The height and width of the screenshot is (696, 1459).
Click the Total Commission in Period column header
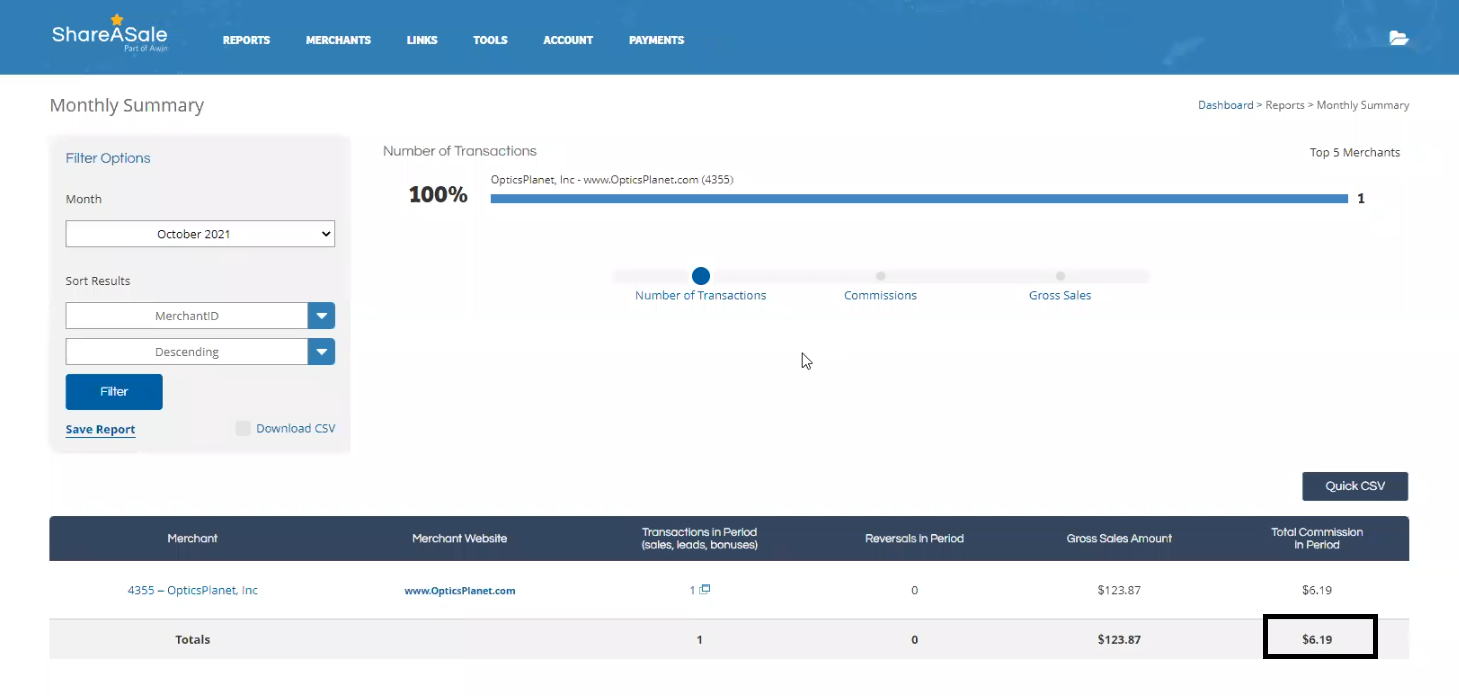pyautogui.click(x=1316, y=538)
